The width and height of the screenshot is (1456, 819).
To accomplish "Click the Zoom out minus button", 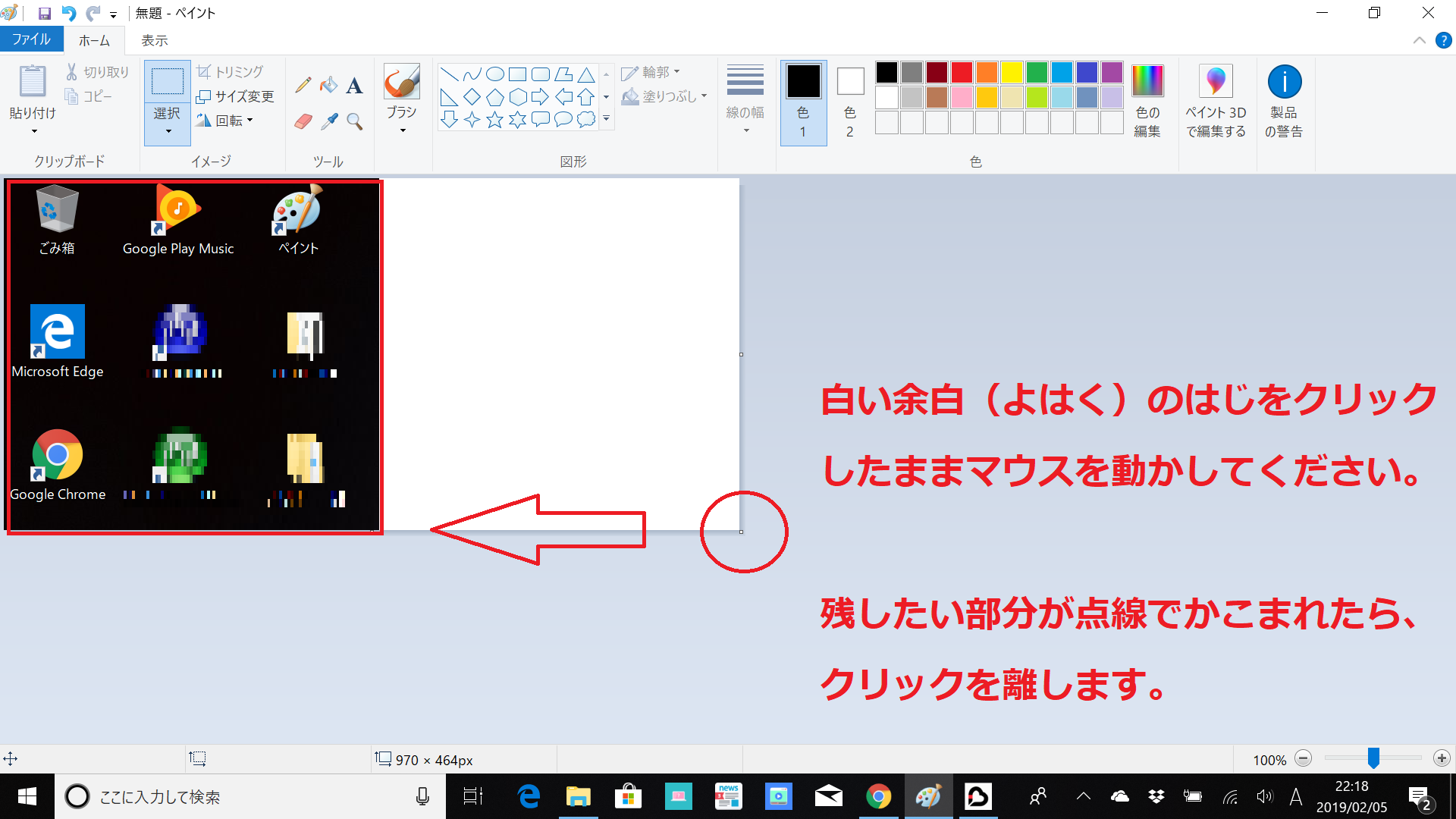I will coord(1303,758).
